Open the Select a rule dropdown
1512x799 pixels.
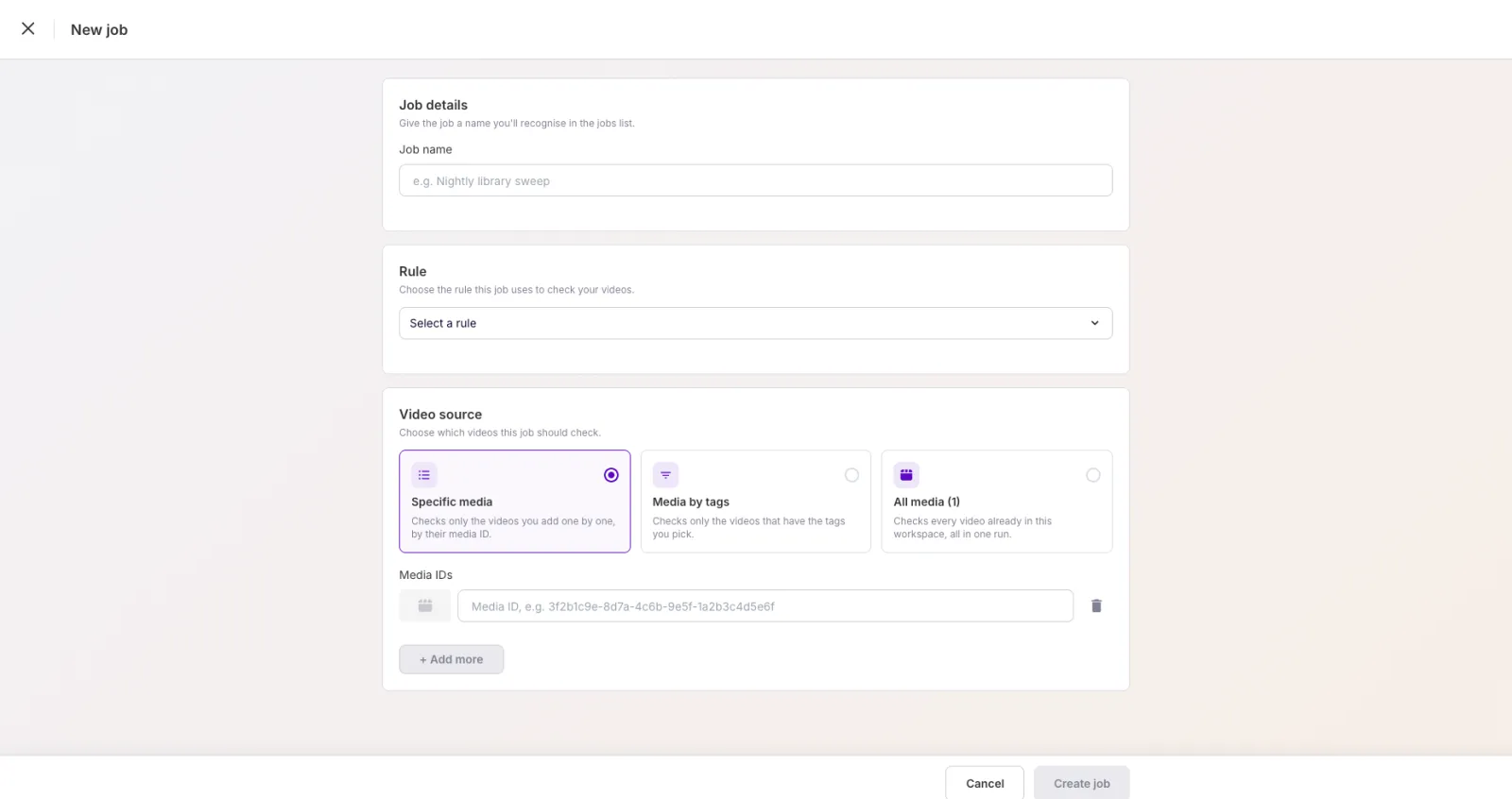click(x=756, y=323)
